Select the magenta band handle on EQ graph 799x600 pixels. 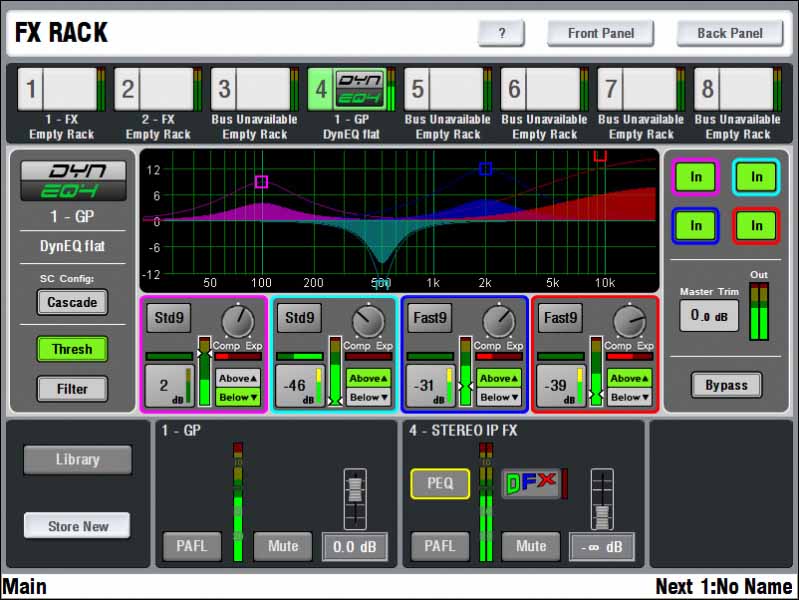[261, 182]
